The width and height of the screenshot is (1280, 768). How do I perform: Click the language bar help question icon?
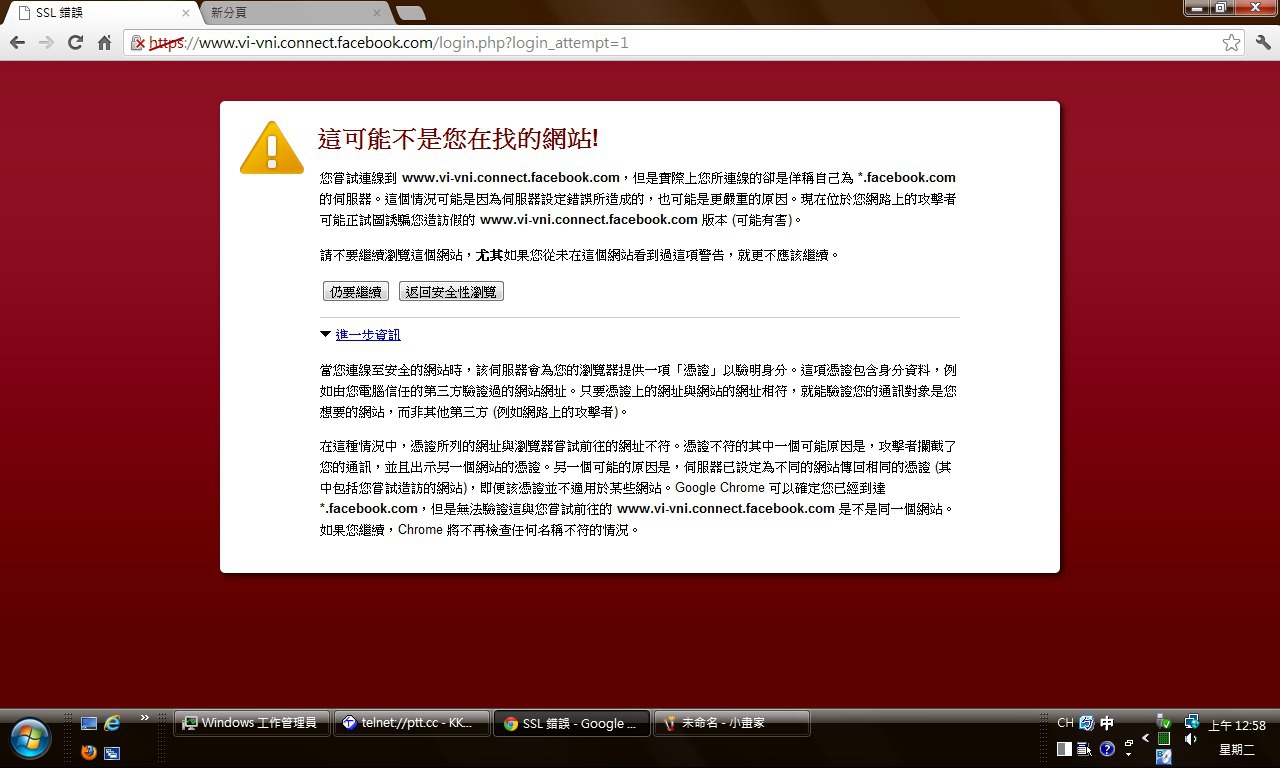(x=1107, y=748)
